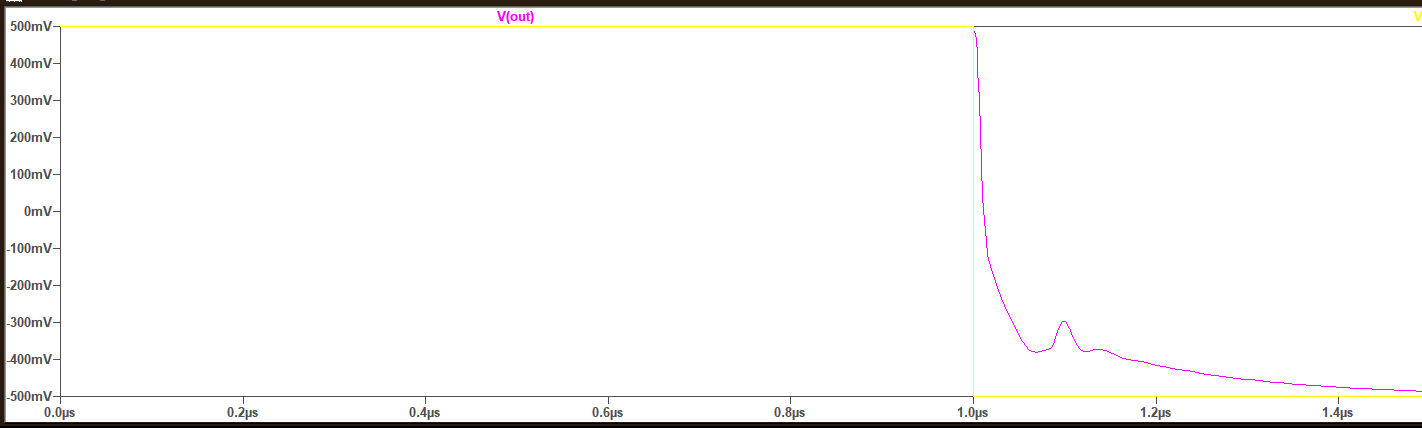Click the 0mV y-axis label
Screen dimensions: 1422x428
click(36, 212)
